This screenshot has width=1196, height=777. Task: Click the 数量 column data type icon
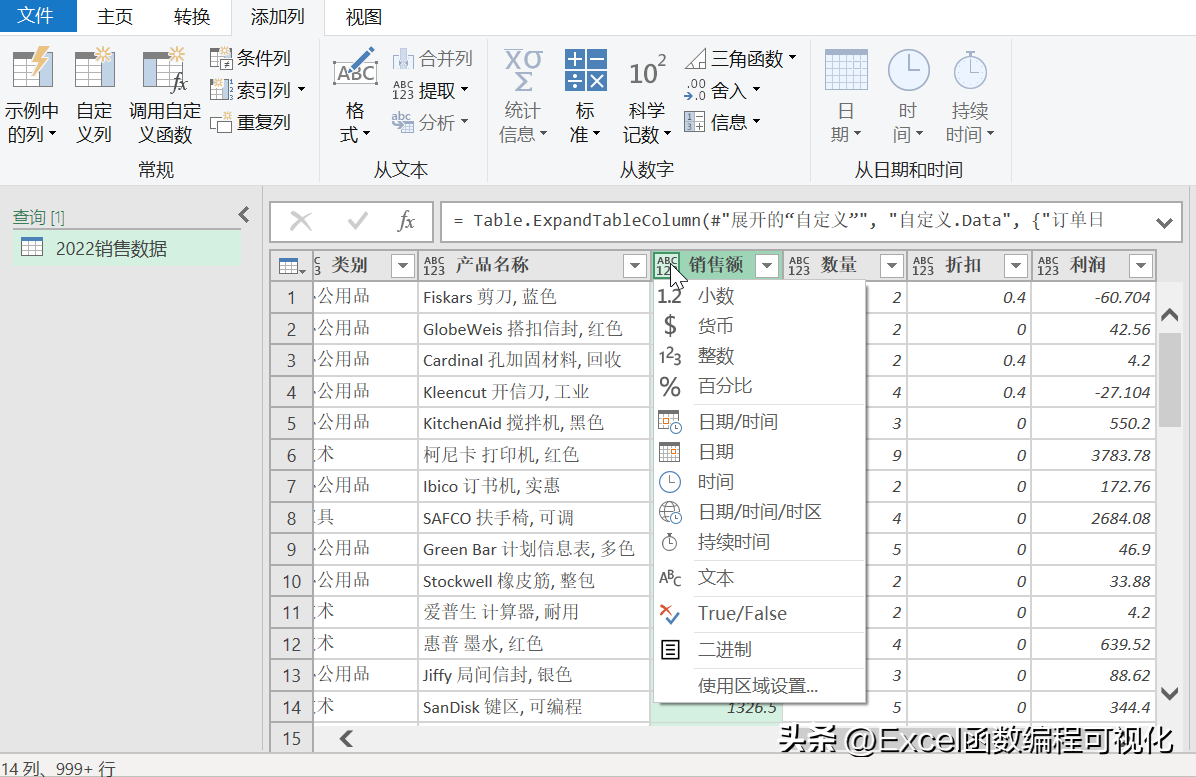799,265
